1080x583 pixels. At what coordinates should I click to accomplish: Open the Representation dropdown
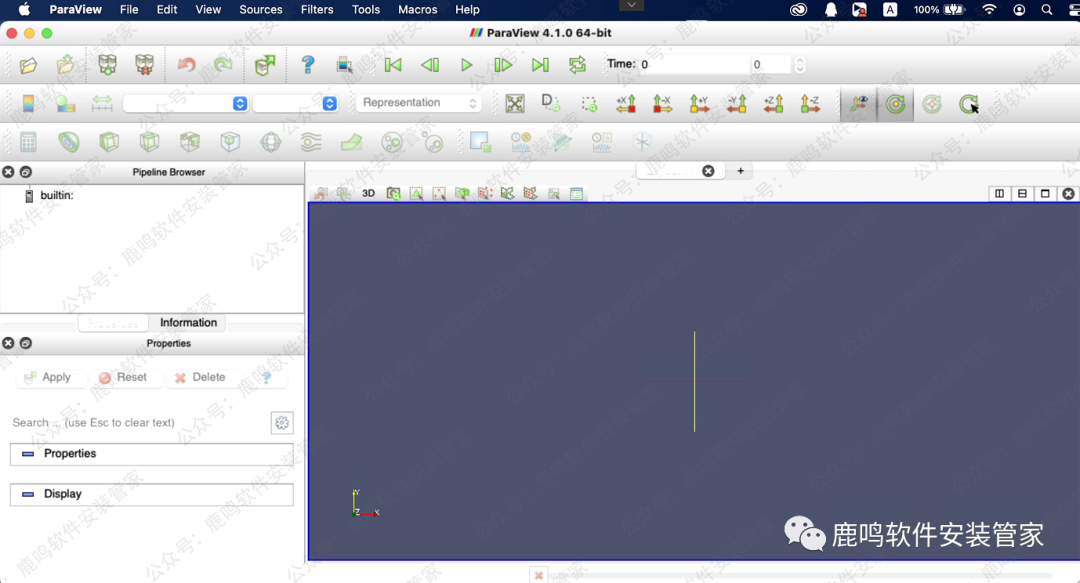point(419,103)
